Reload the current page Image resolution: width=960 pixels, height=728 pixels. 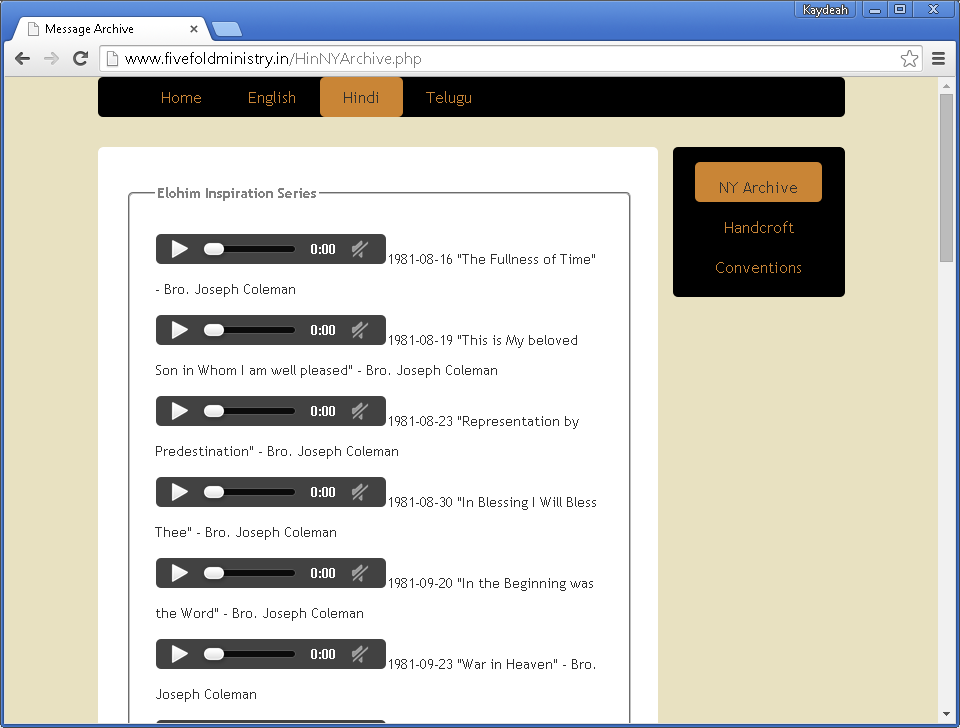80,58
